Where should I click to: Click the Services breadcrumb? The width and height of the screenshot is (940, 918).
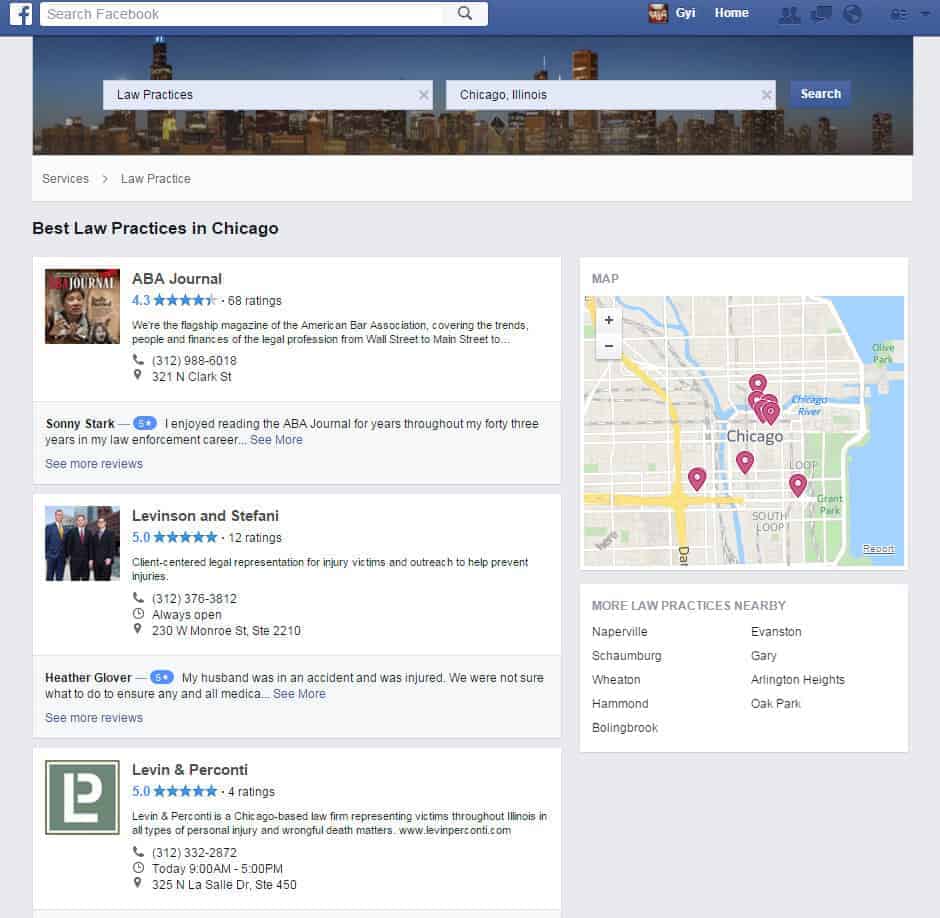65,179
